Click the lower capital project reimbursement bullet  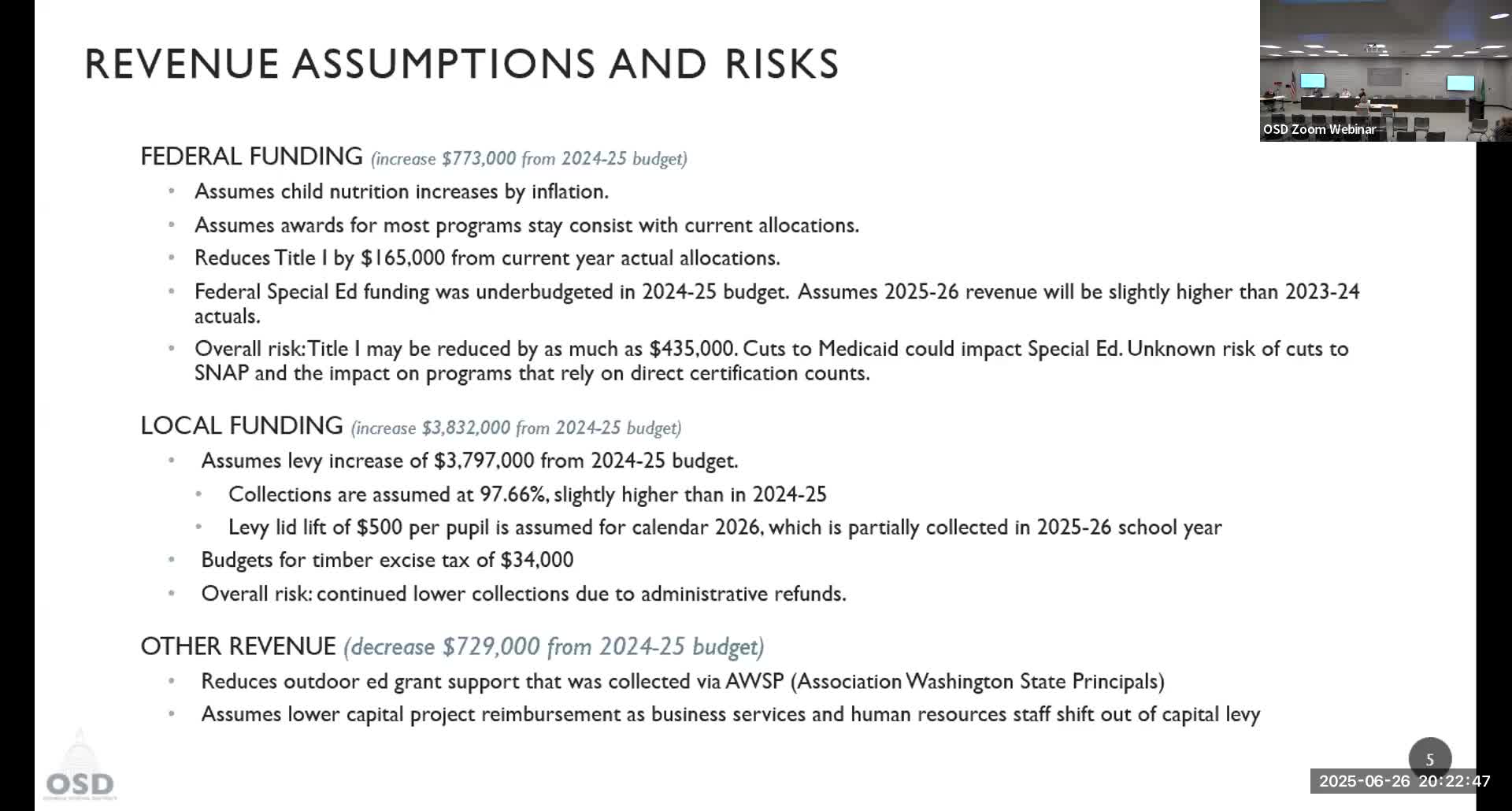click(730, 714)
